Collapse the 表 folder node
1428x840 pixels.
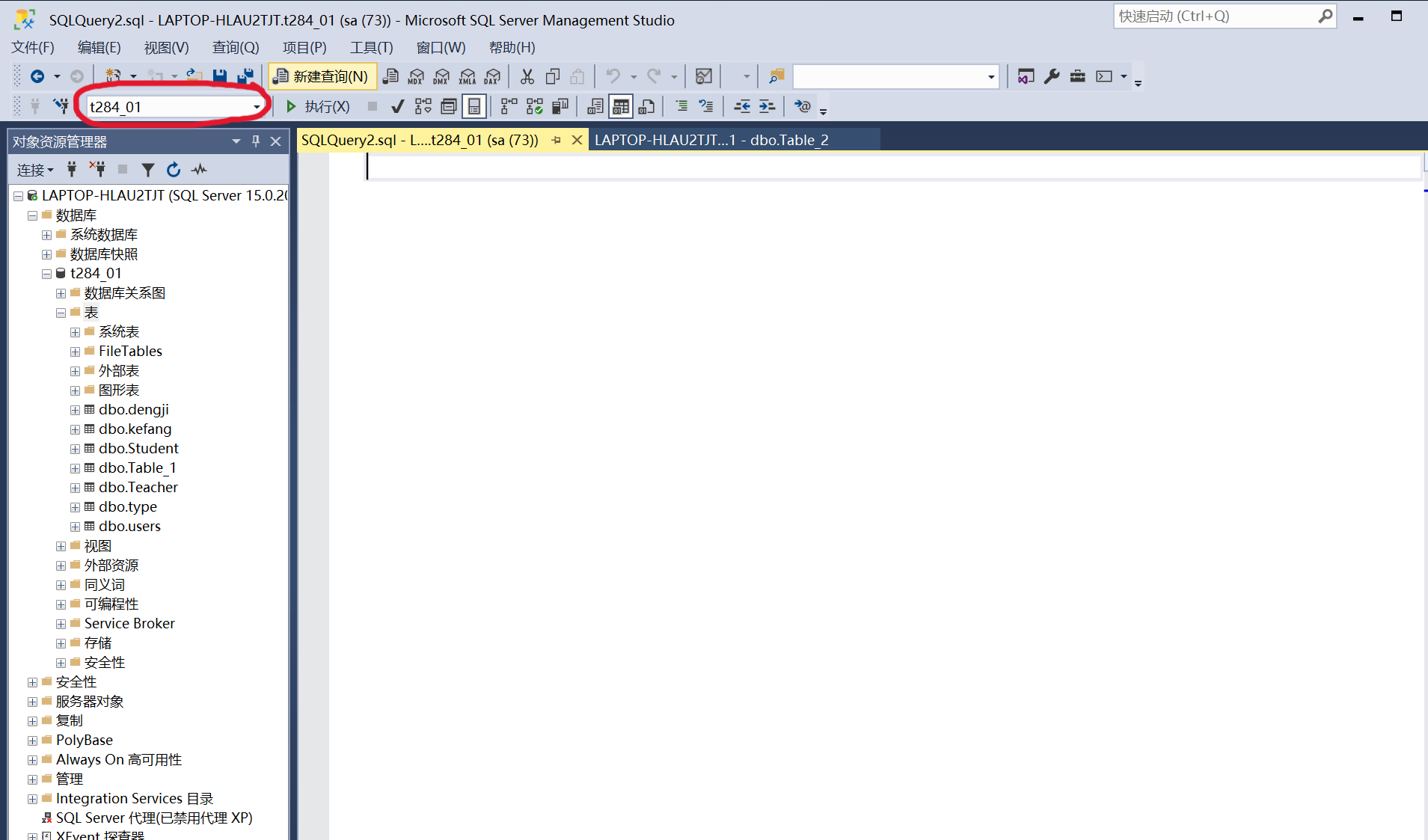pos(61,313)
